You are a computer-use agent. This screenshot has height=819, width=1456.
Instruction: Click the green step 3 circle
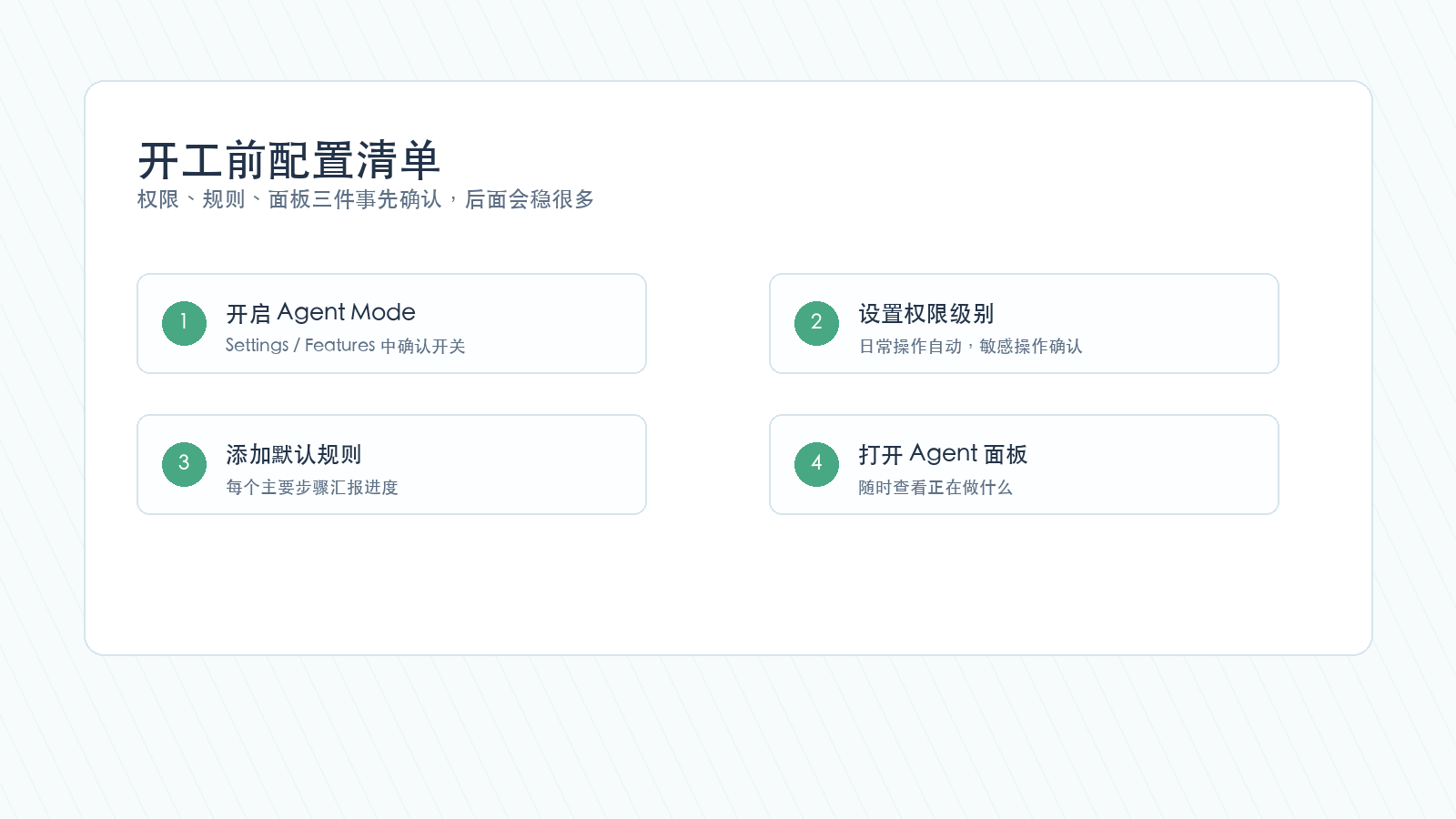(184, 464)
